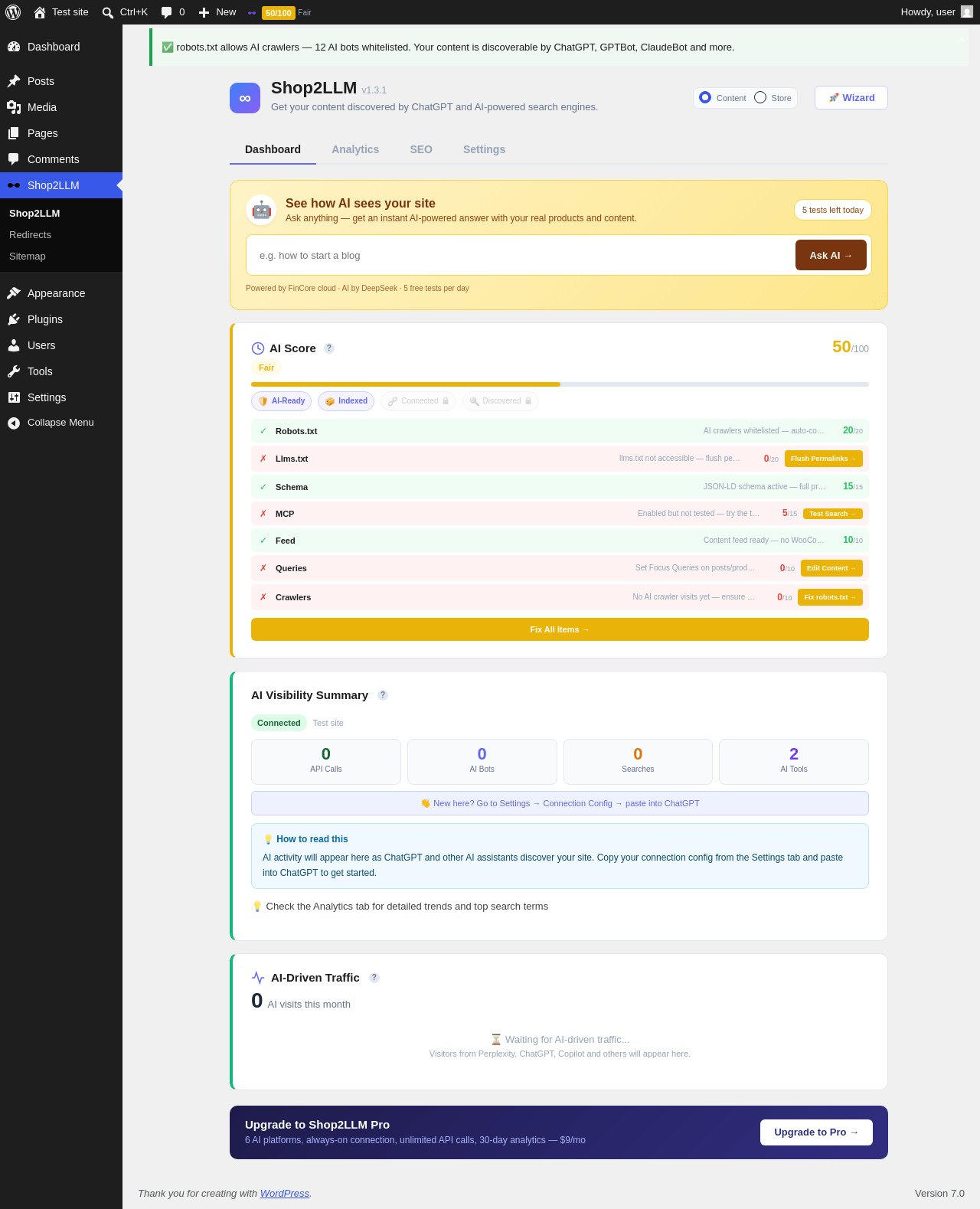Open Plugins in the sidebar
Image resolution: width=980 pixels, height=1209 pixels.
(x=61, y=319)
